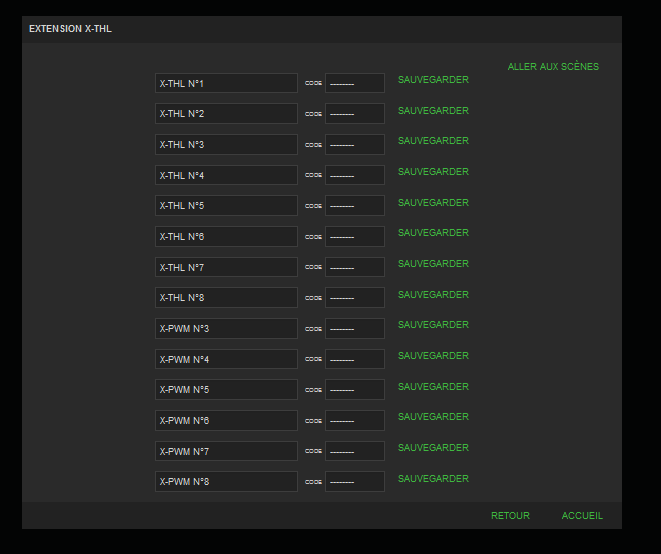Focus the code field for X-THL N°5
This screenshot has width=661, height=554.
[355, 205]
